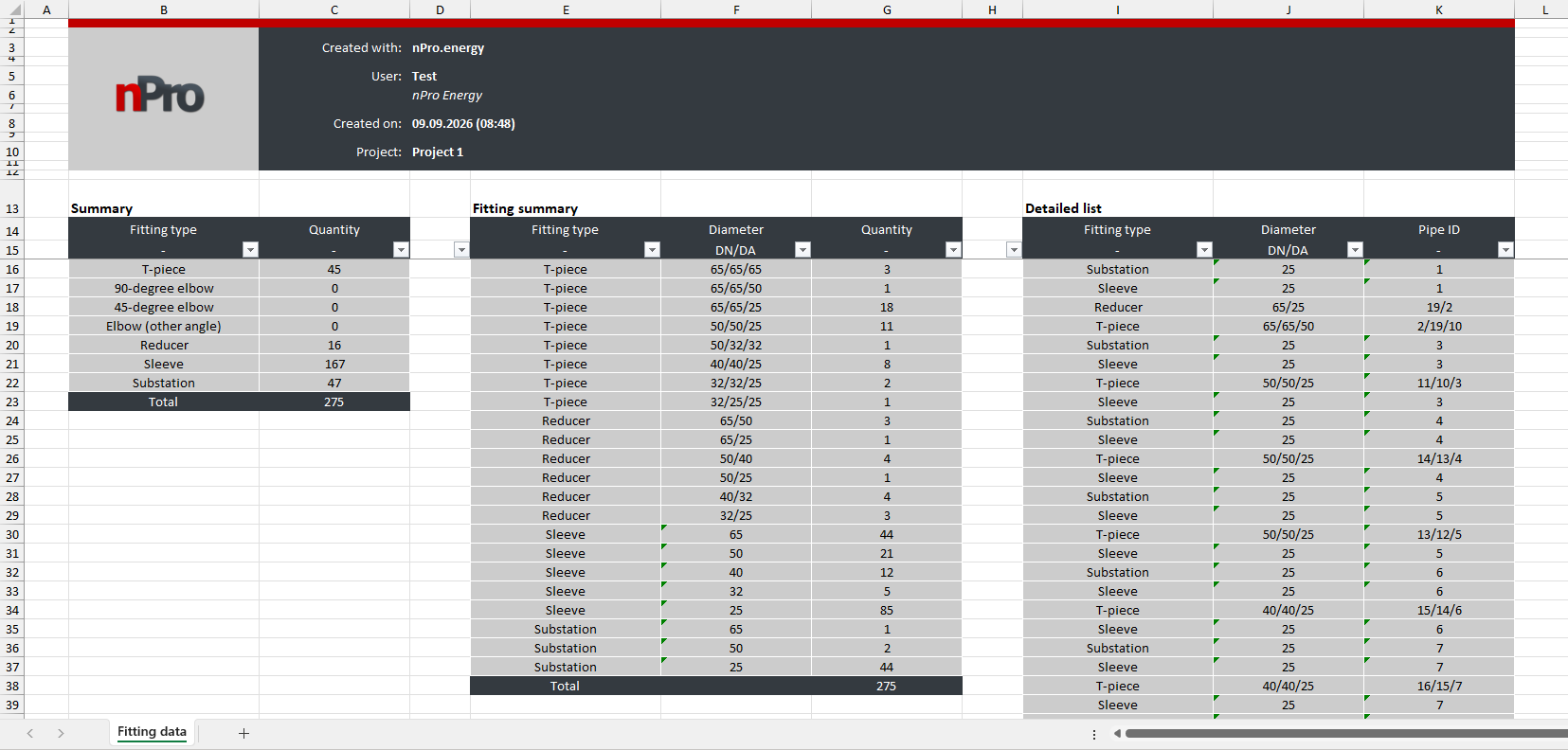The image size is (1568, 750).
Task: Open Fitting summary Fitting type filter
Action: [x=652, y=250]
